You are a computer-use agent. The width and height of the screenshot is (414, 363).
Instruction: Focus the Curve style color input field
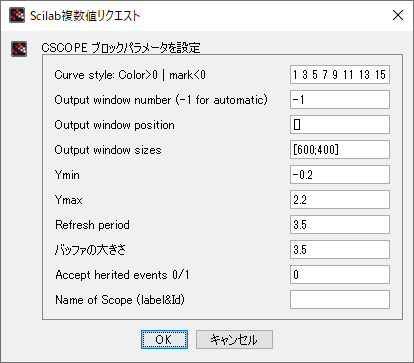340,75
